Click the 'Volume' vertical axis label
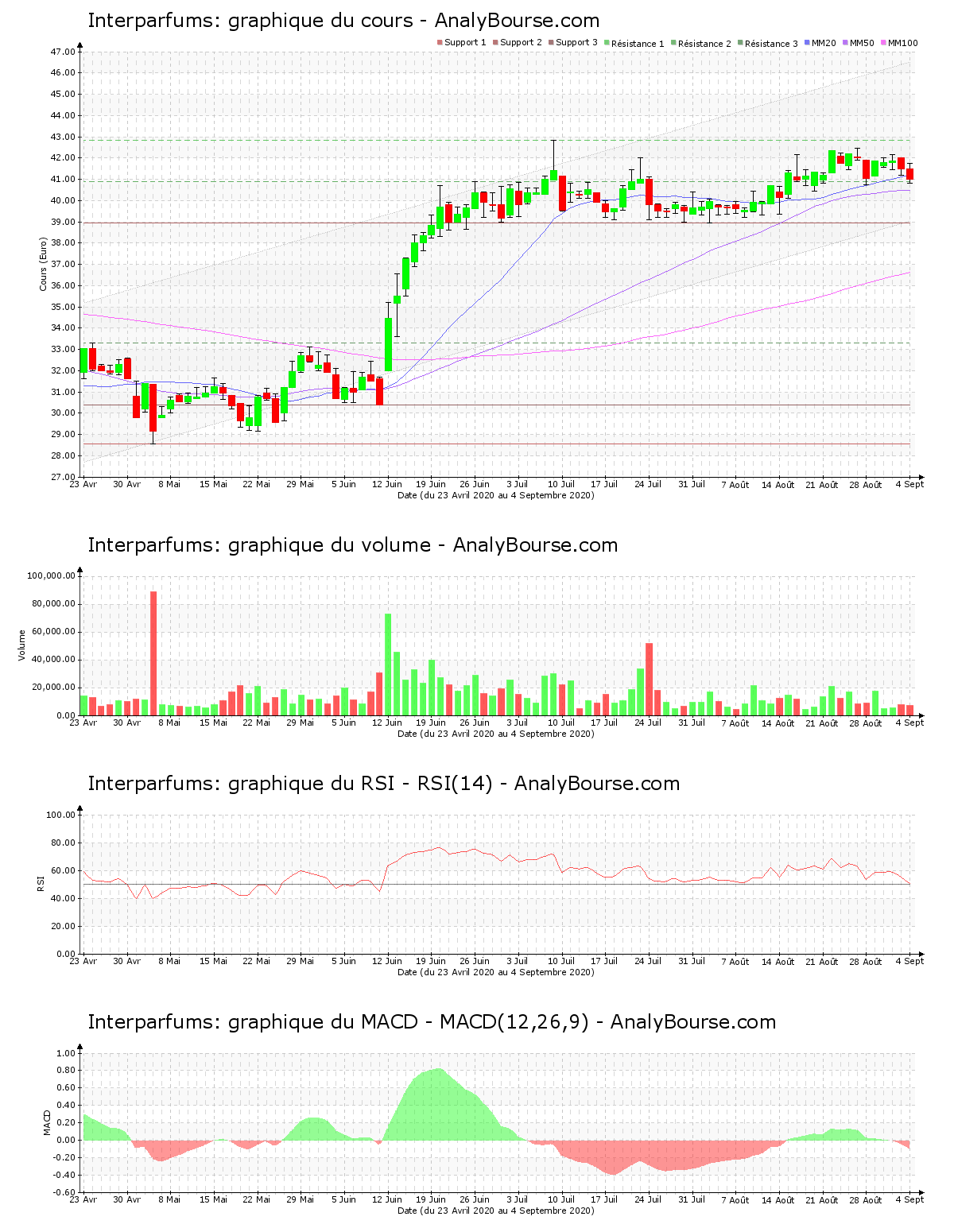Screen dimensions: 954x1232 point(22,645)
